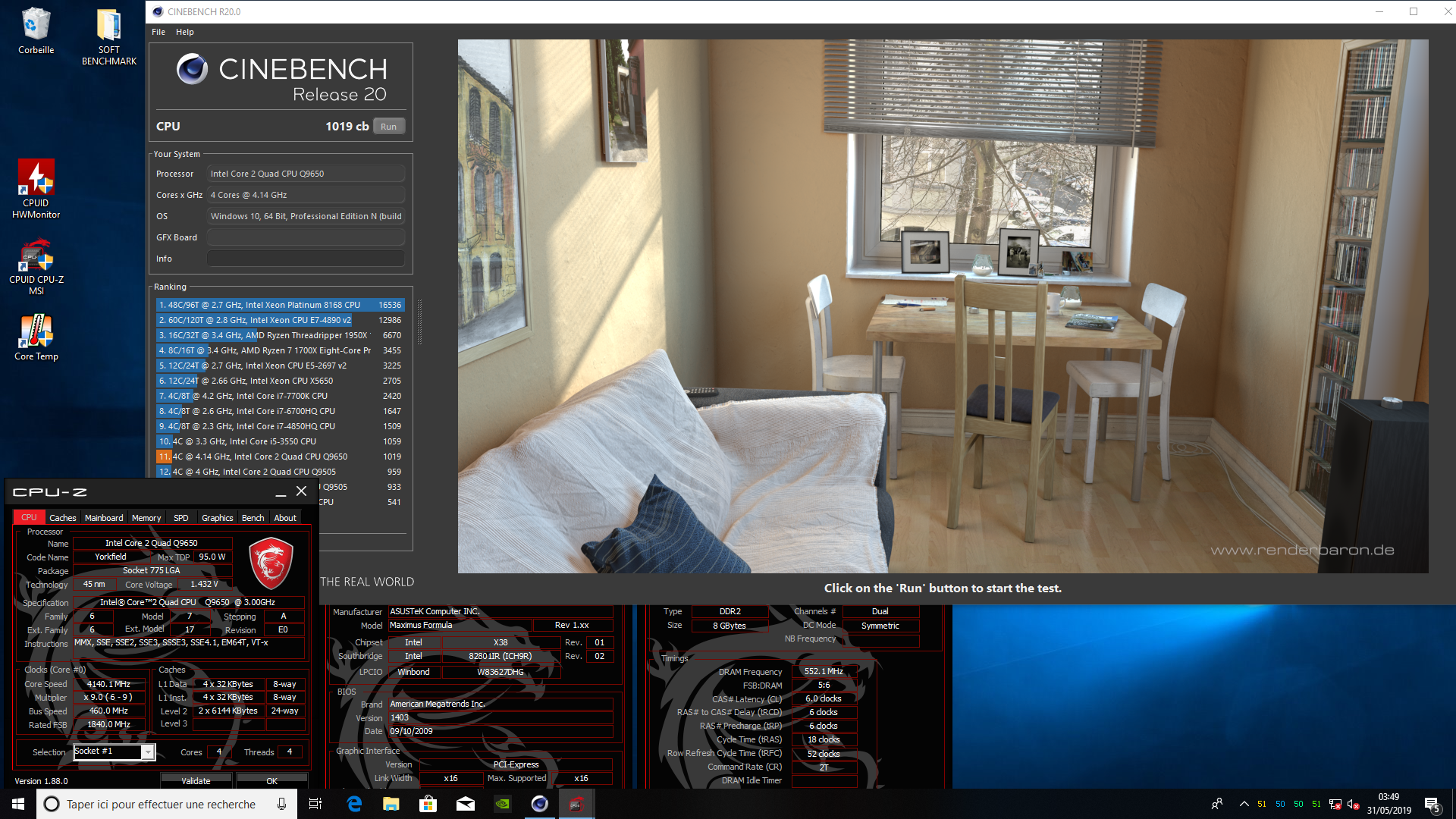The image size is (1456, 819).
Task: Select ranking row Xeon CPU X5650
Action: click(280, 381)
